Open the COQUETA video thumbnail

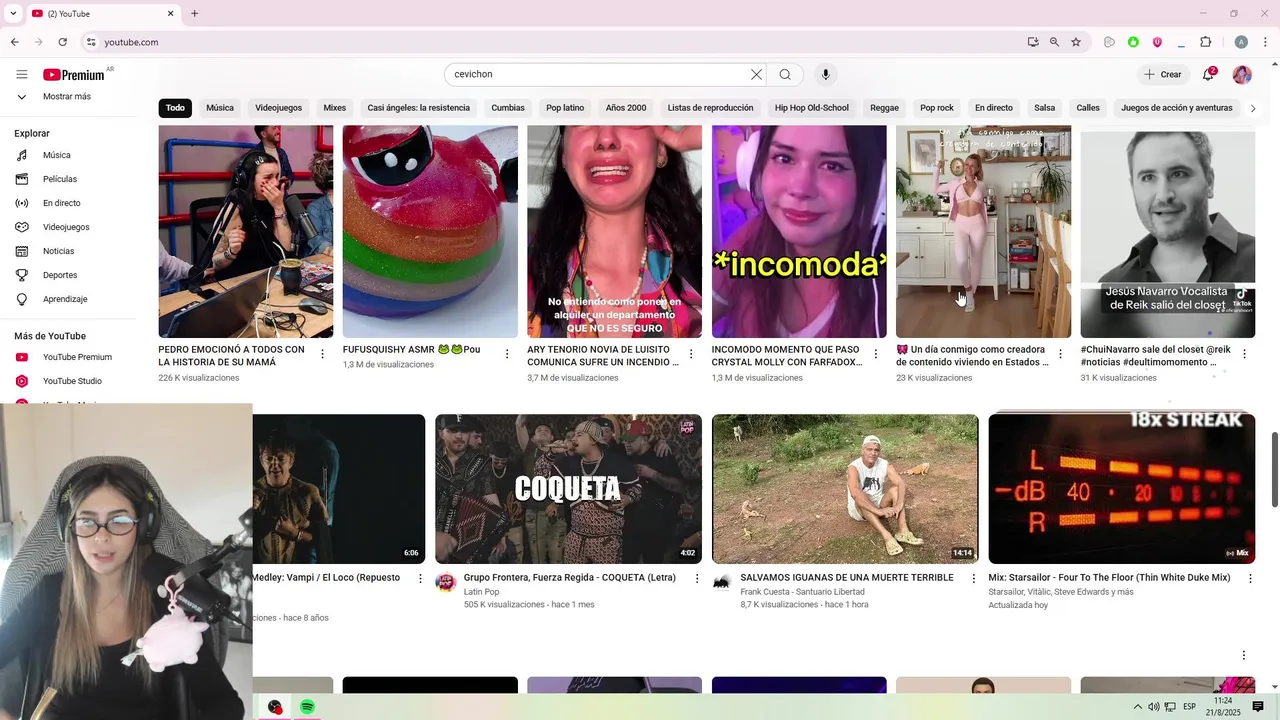click(568, 489)
